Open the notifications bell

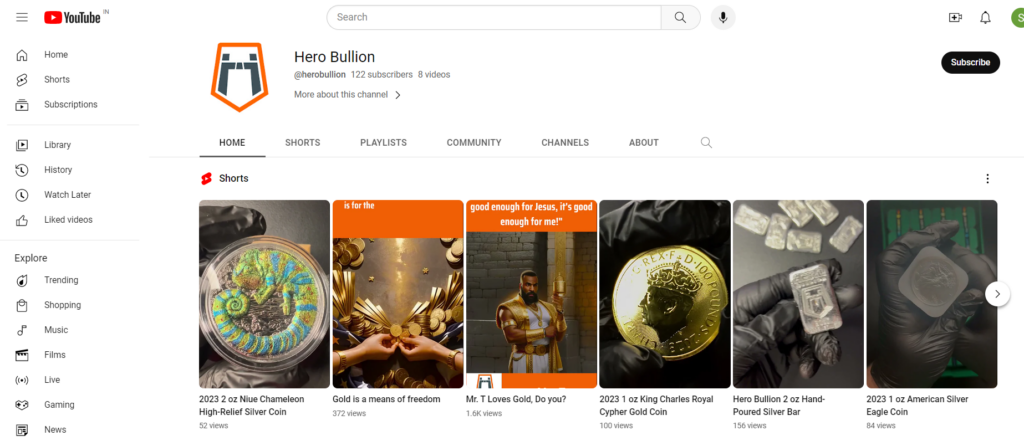point(985,18)
